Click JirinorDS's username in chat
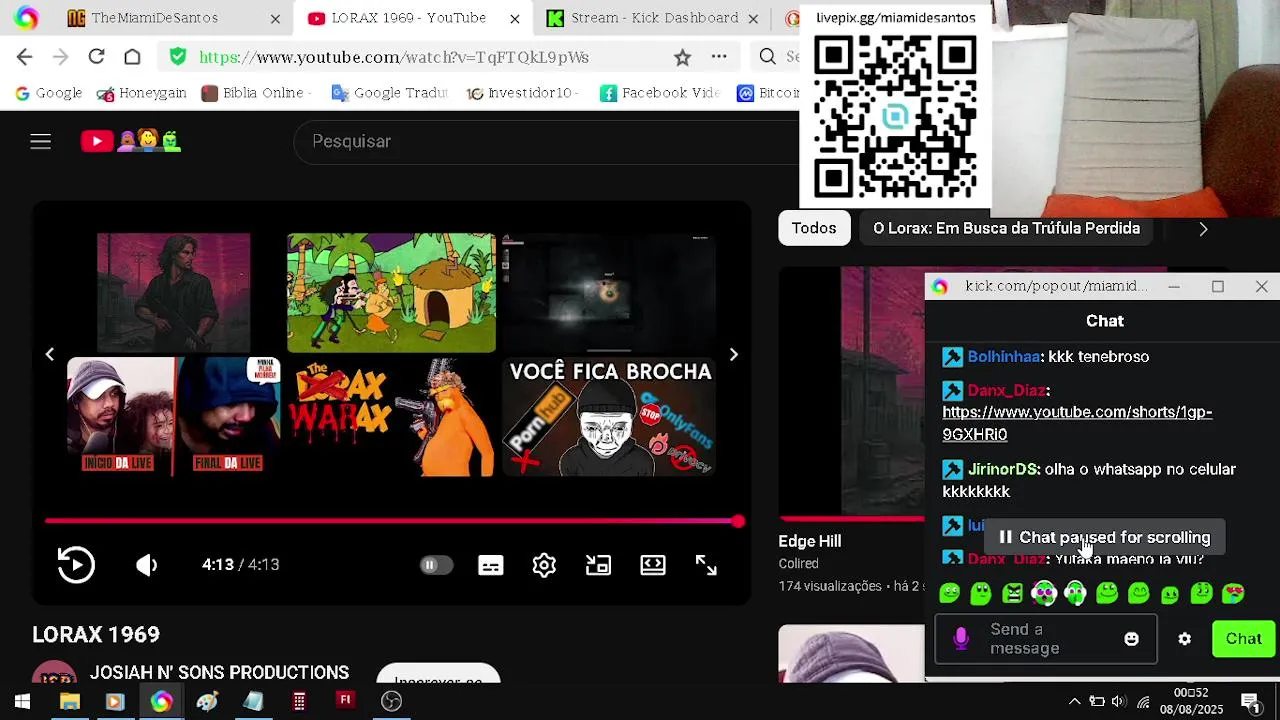Image resolution: width=1280 pixels, height=720 pixels. [1002, 469]
